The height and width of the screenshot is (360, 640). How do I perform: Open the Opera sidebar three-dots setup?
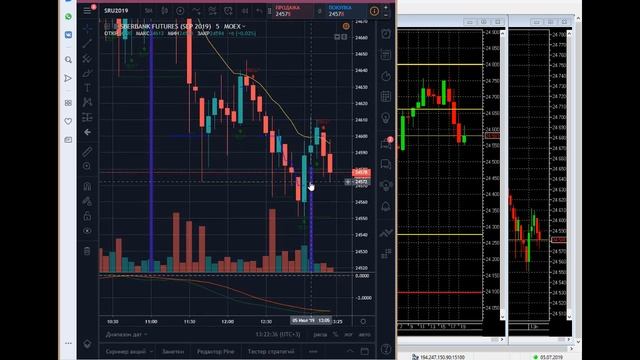[x=68, y=343]
